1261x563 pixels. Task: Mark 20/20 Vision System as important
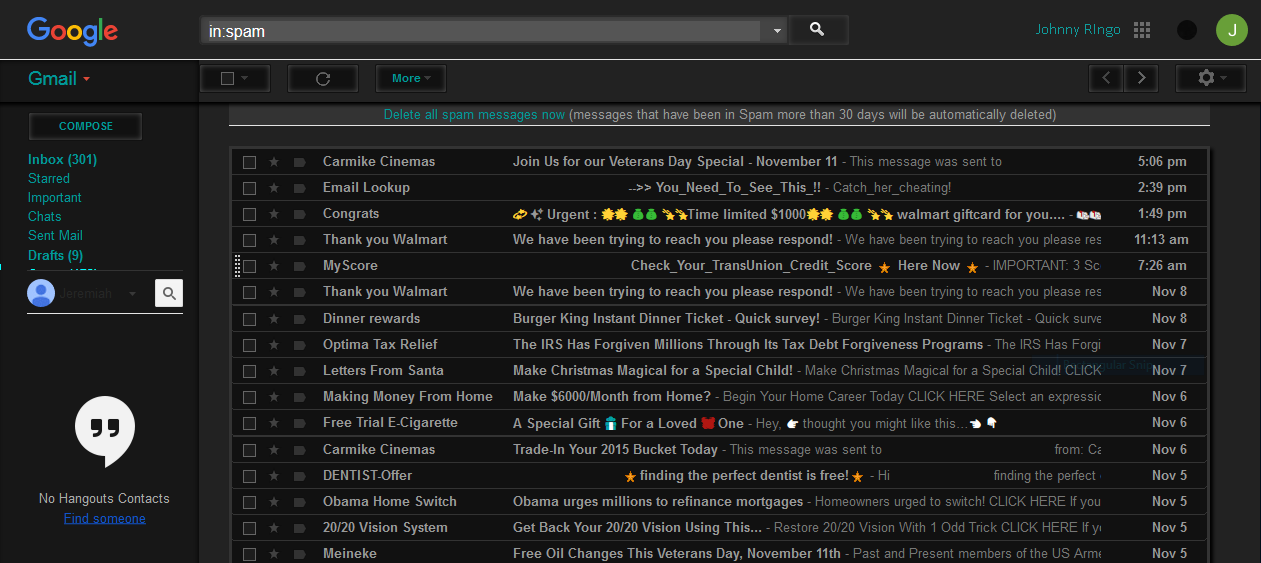tap(299, 527)
